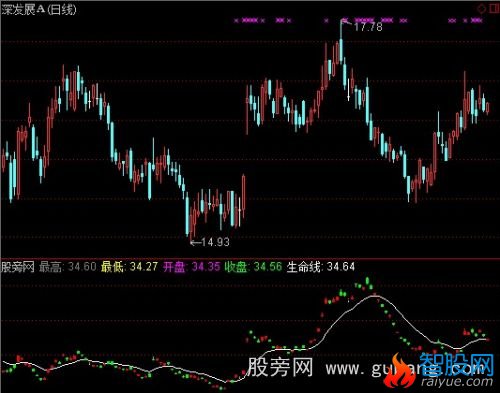Click the 最高: 34.60 value
Screen dimensions: 500x393
(x=68, y=267)
